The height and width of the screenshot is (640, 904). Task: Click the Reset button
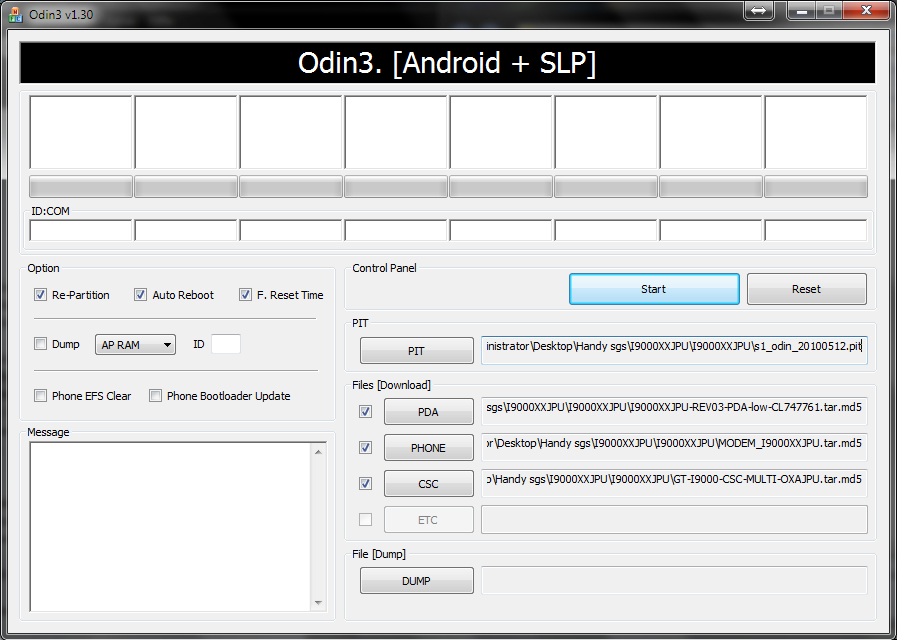coord(807,289)
